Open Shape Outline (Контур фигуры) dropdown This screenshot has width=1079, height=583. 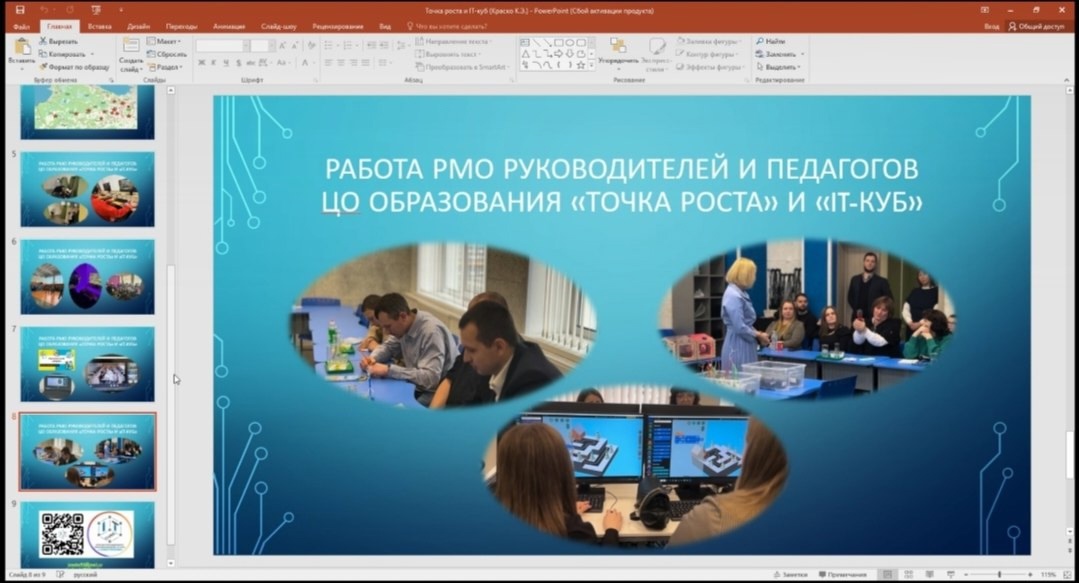point(707,54)
